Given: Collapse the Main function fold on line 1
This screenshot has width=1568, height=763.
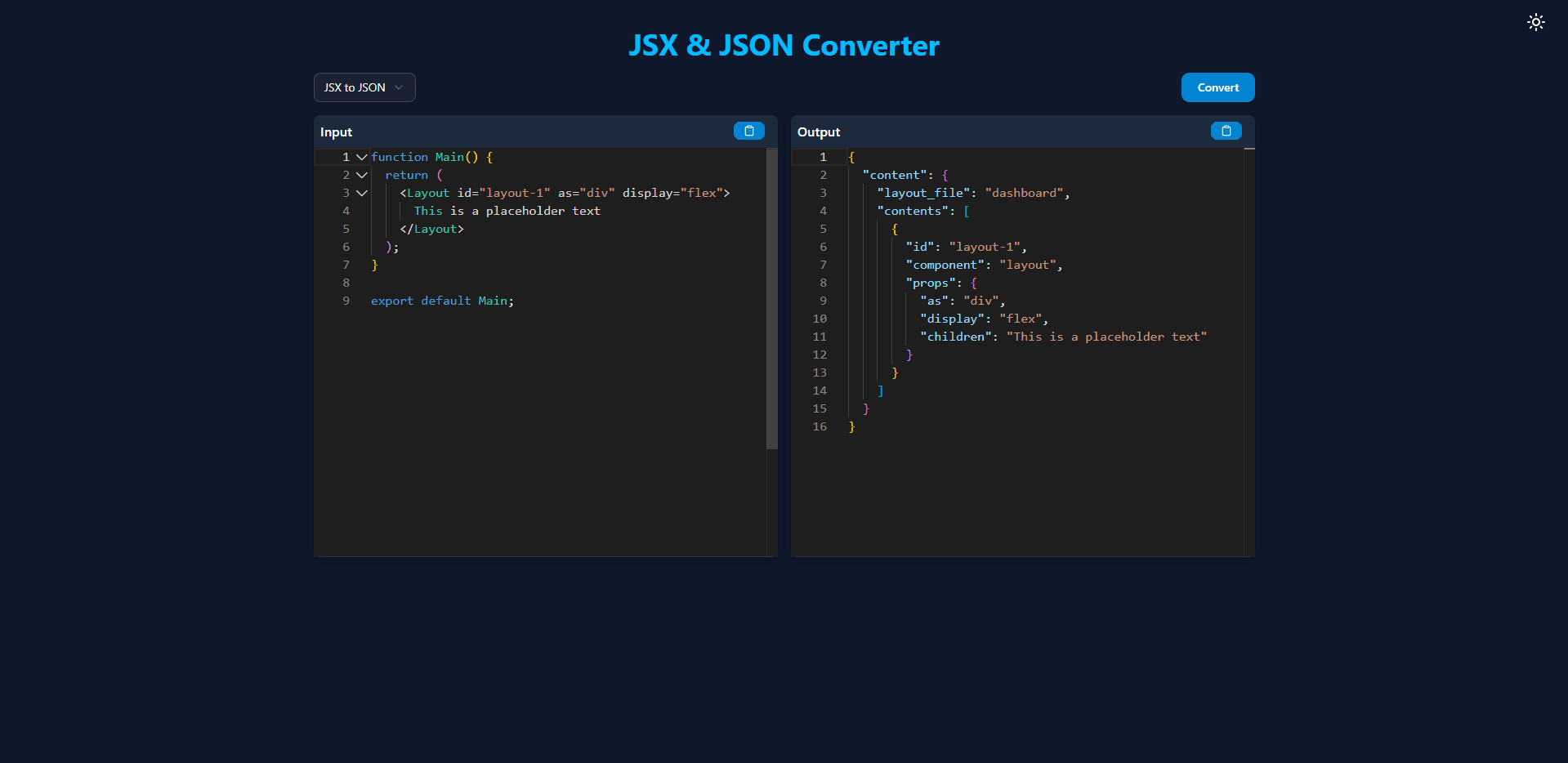Looking at the screenshot, I should coord(361,157).
